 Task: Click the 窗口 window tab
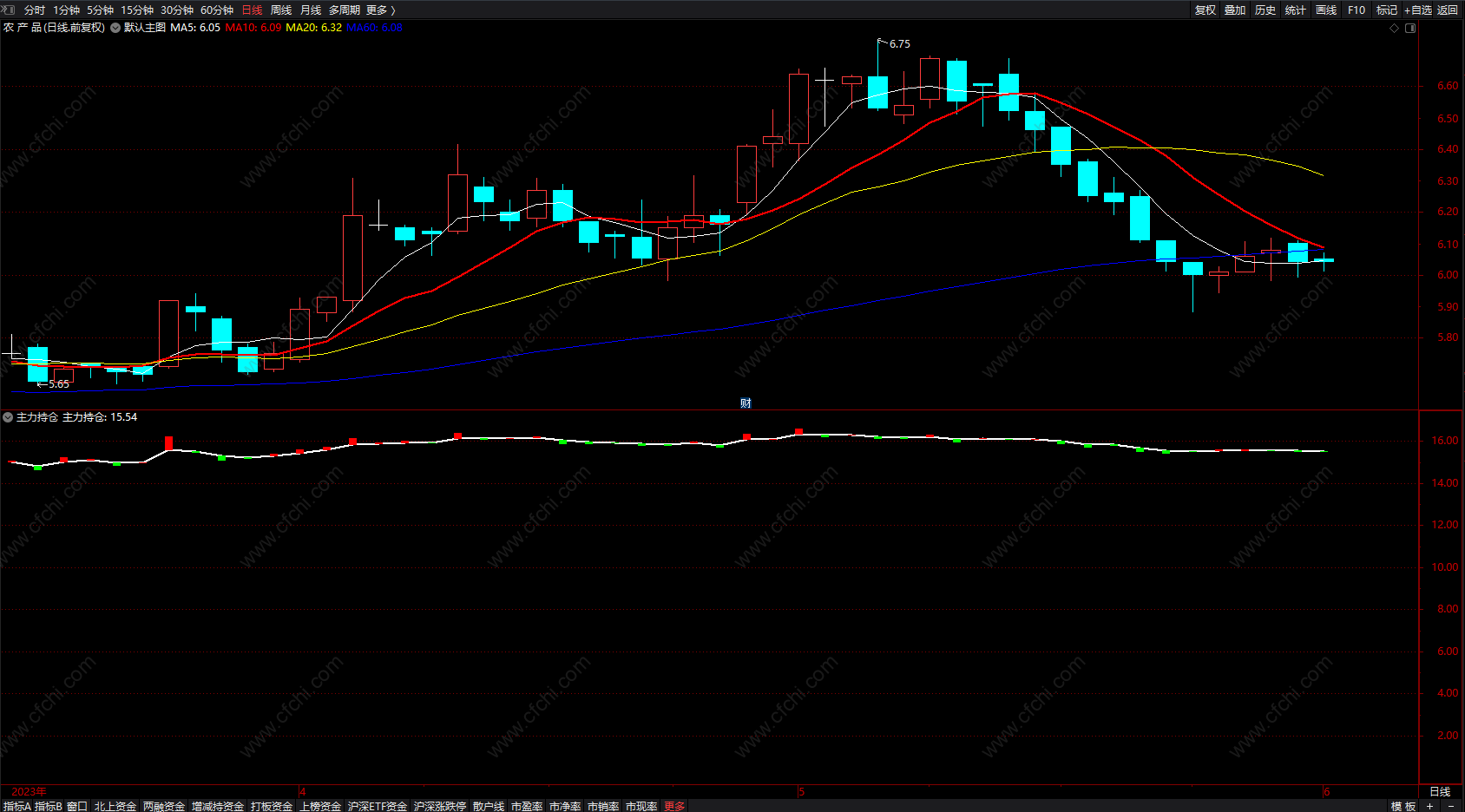77,806
